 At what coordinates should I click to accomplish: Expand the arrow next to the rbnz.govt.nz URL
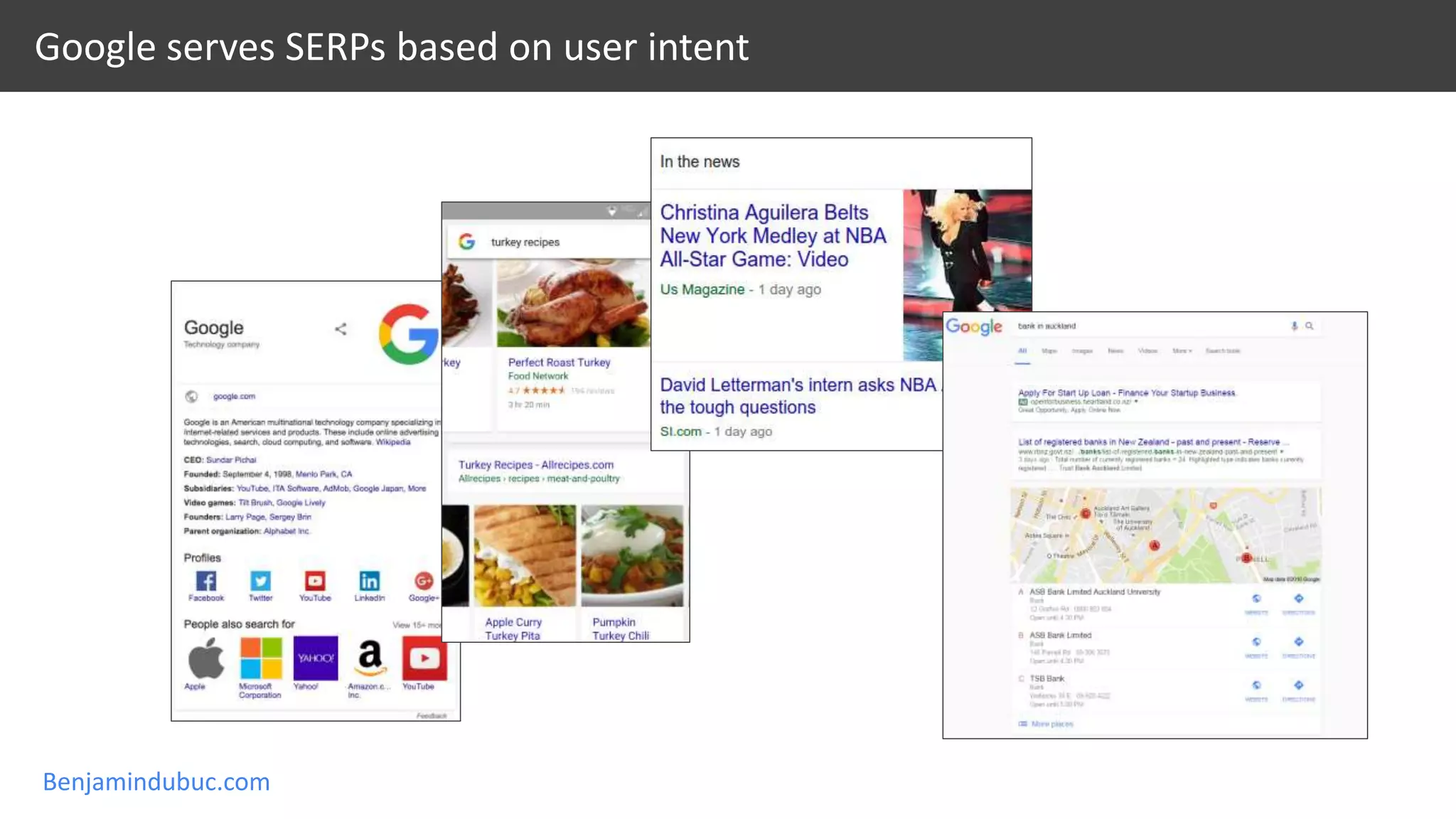pos(1282,451)
